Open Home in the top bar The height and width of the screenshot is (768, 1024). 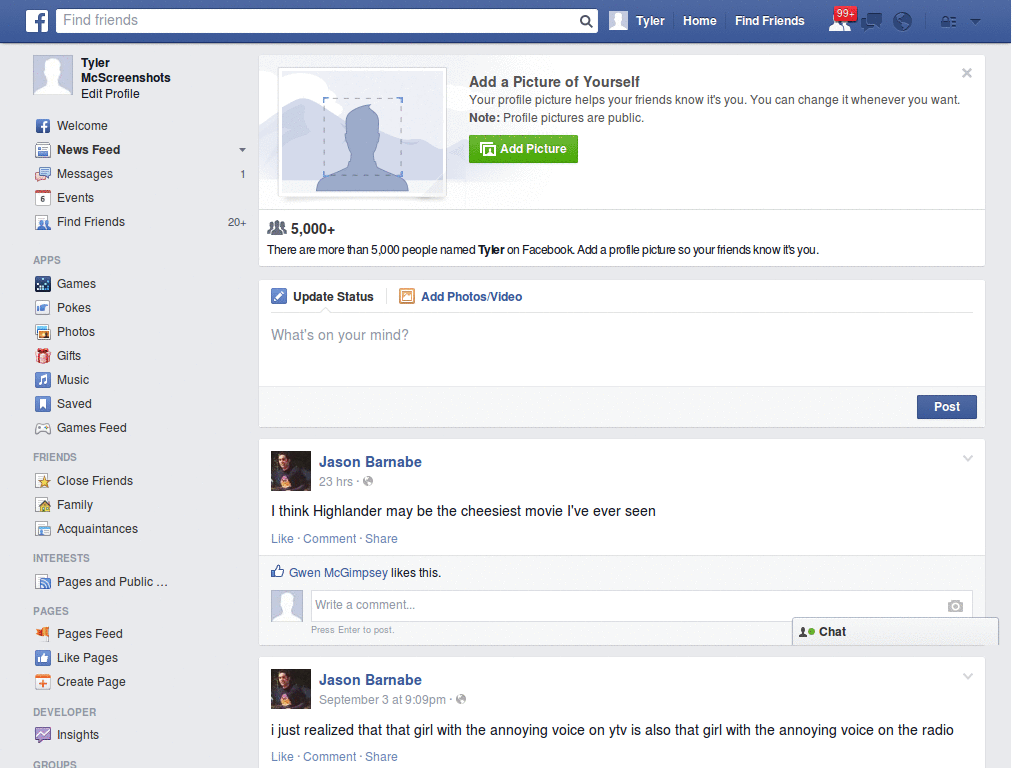[699, 21]
